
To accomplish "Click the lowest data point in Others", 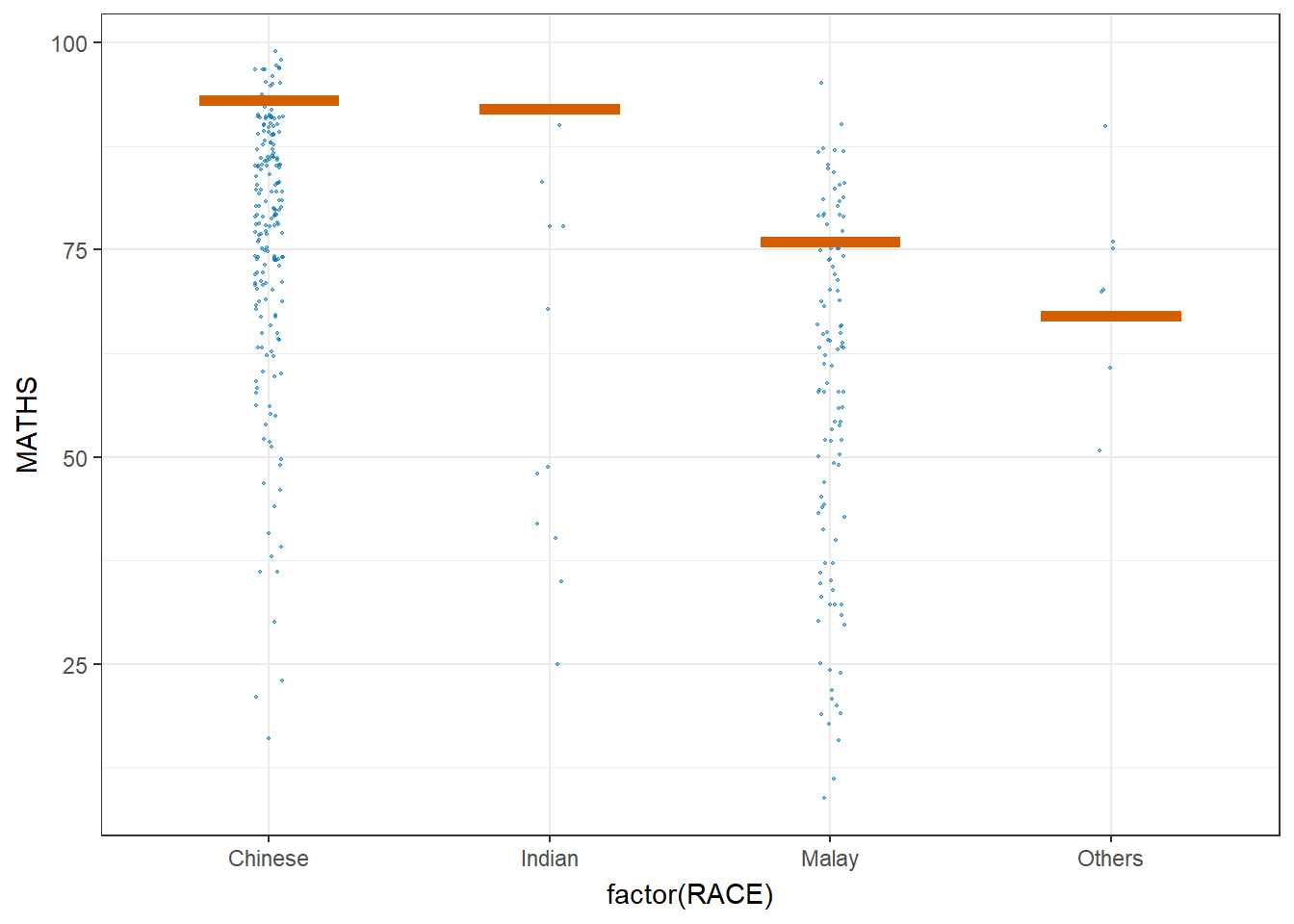I will (1100, 450).
